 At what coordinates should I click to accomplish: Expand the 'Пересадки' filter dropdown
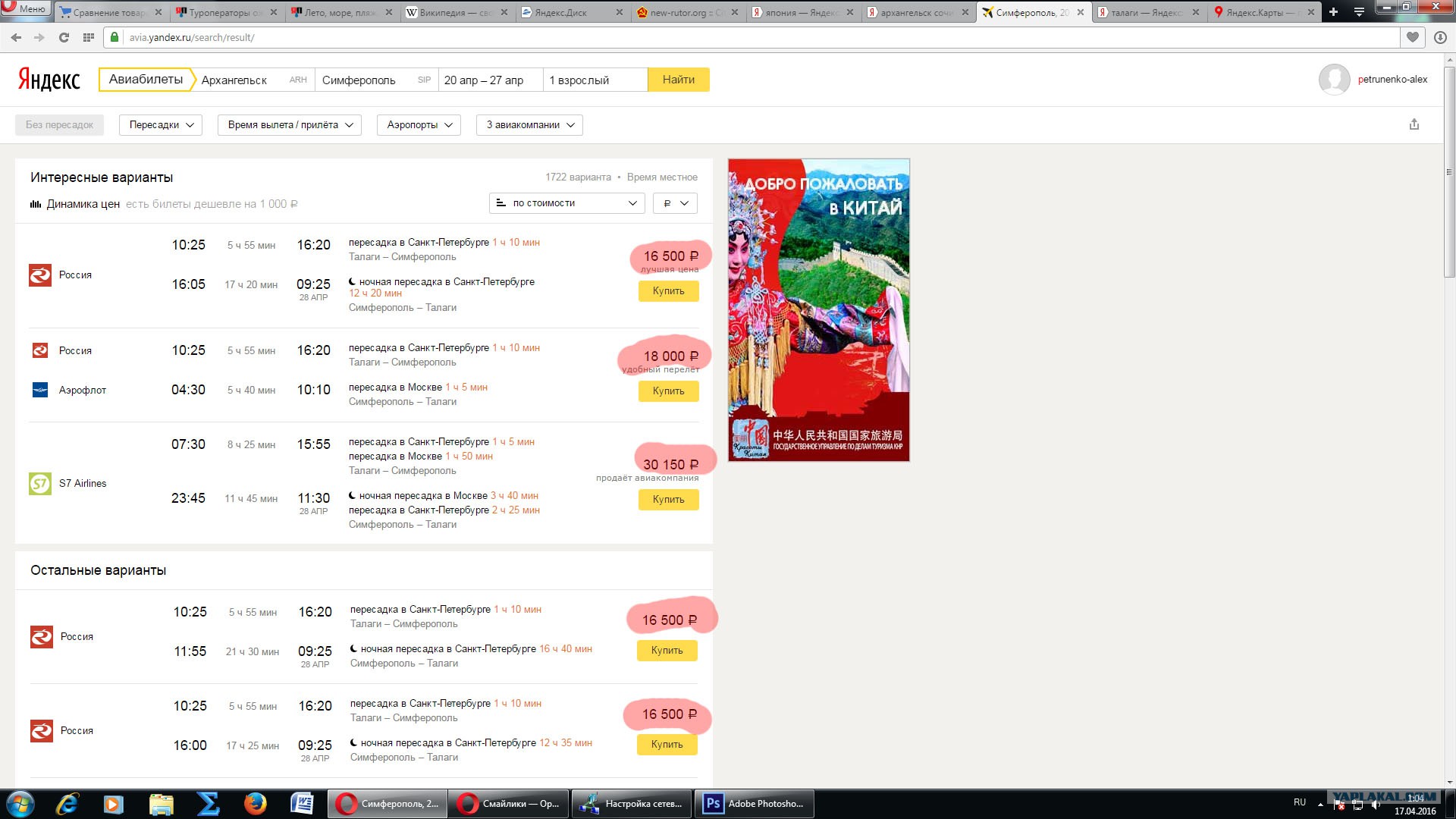tap(161, 125)
